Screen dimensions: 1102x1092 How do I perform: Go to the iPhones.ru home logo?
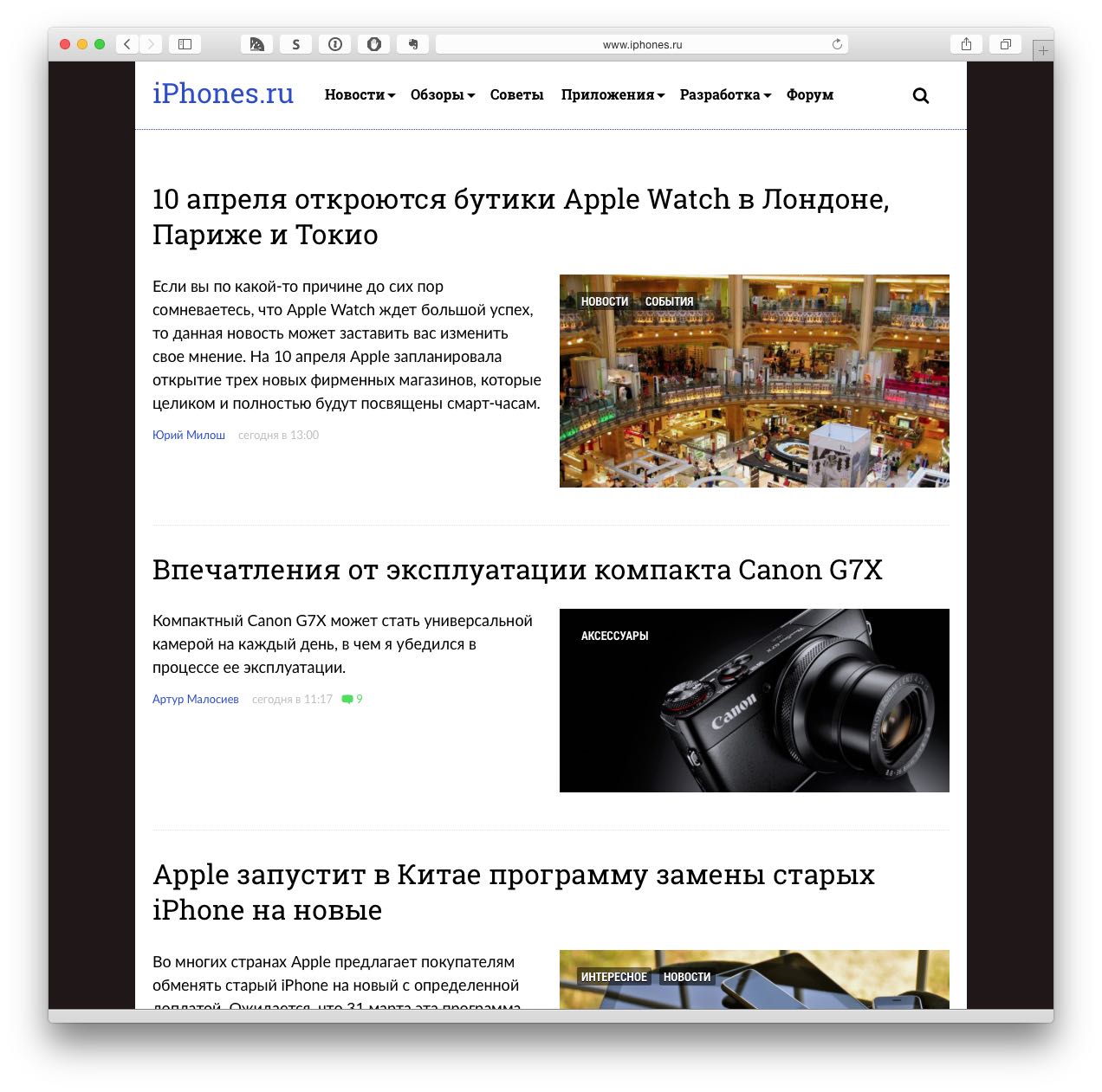(x=223, y=93)
